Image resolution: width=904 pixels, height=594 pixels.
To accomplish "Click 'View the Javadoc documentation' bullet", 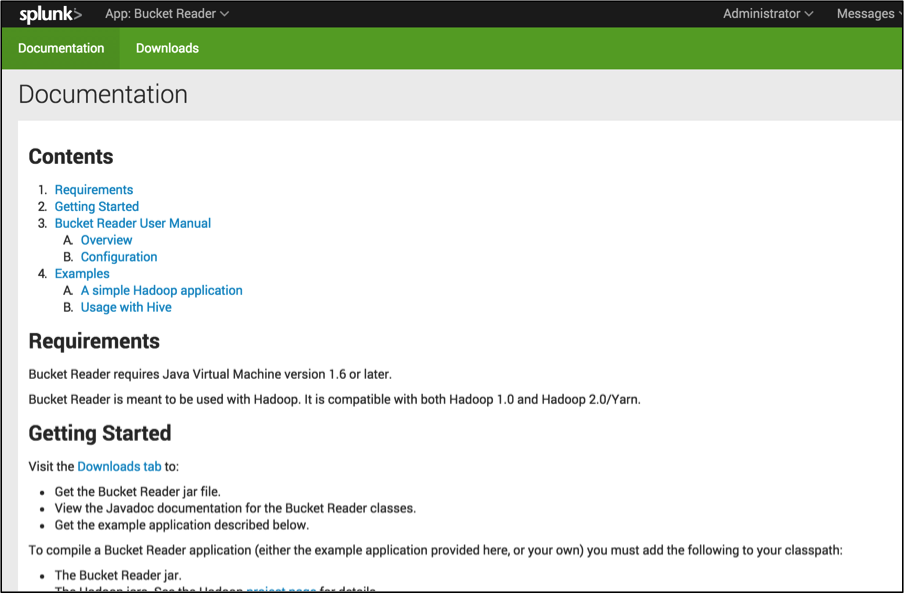I will [235, 508].
